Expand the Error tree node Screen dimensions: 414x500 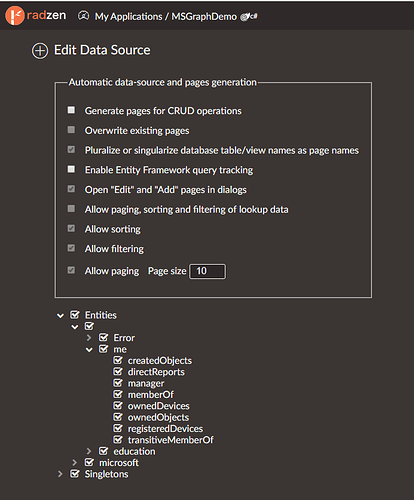89,338
